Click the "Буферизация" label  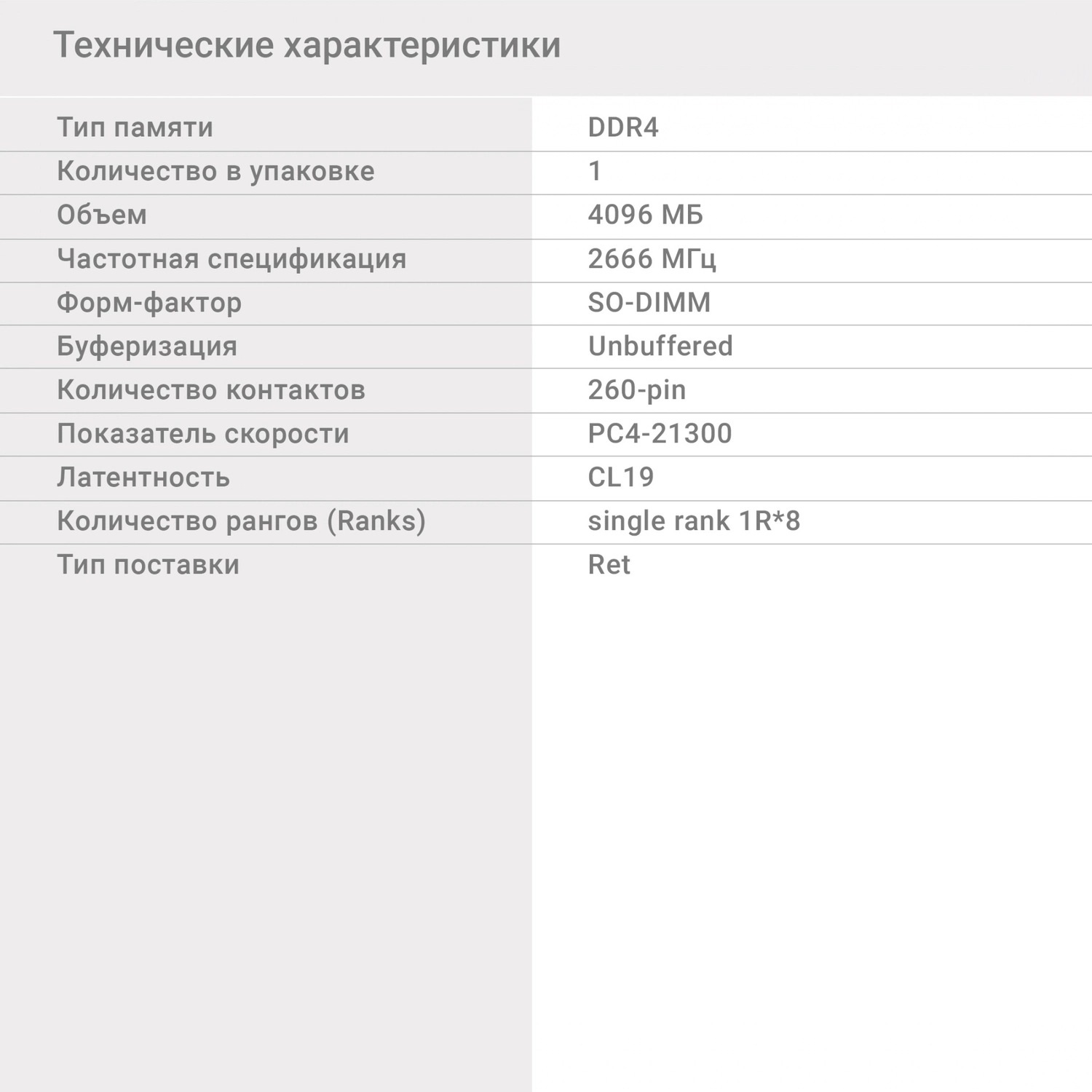coord(147,346)
